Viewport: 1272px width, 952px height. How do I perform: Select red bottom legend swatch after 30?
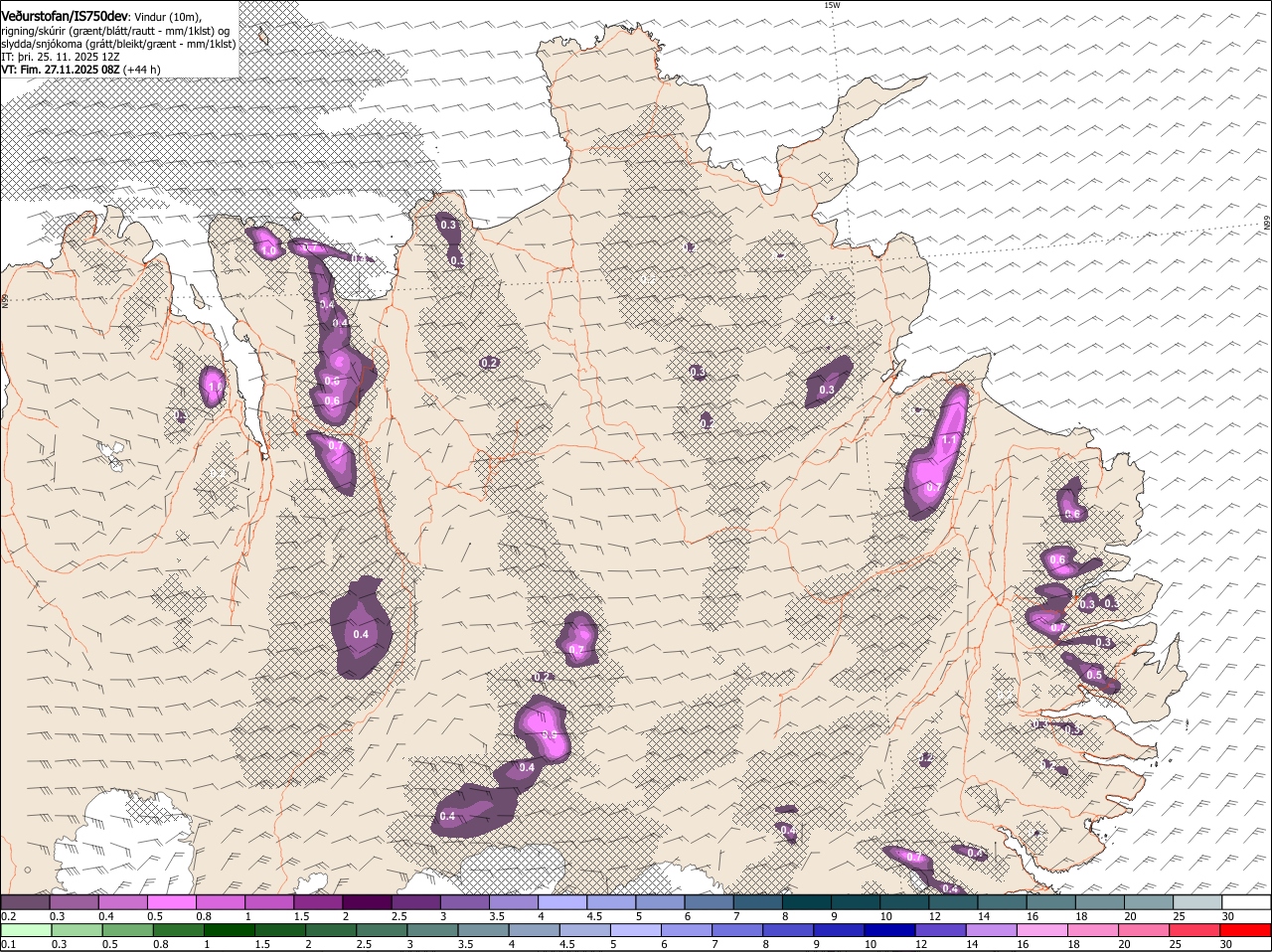(1246, 930)
